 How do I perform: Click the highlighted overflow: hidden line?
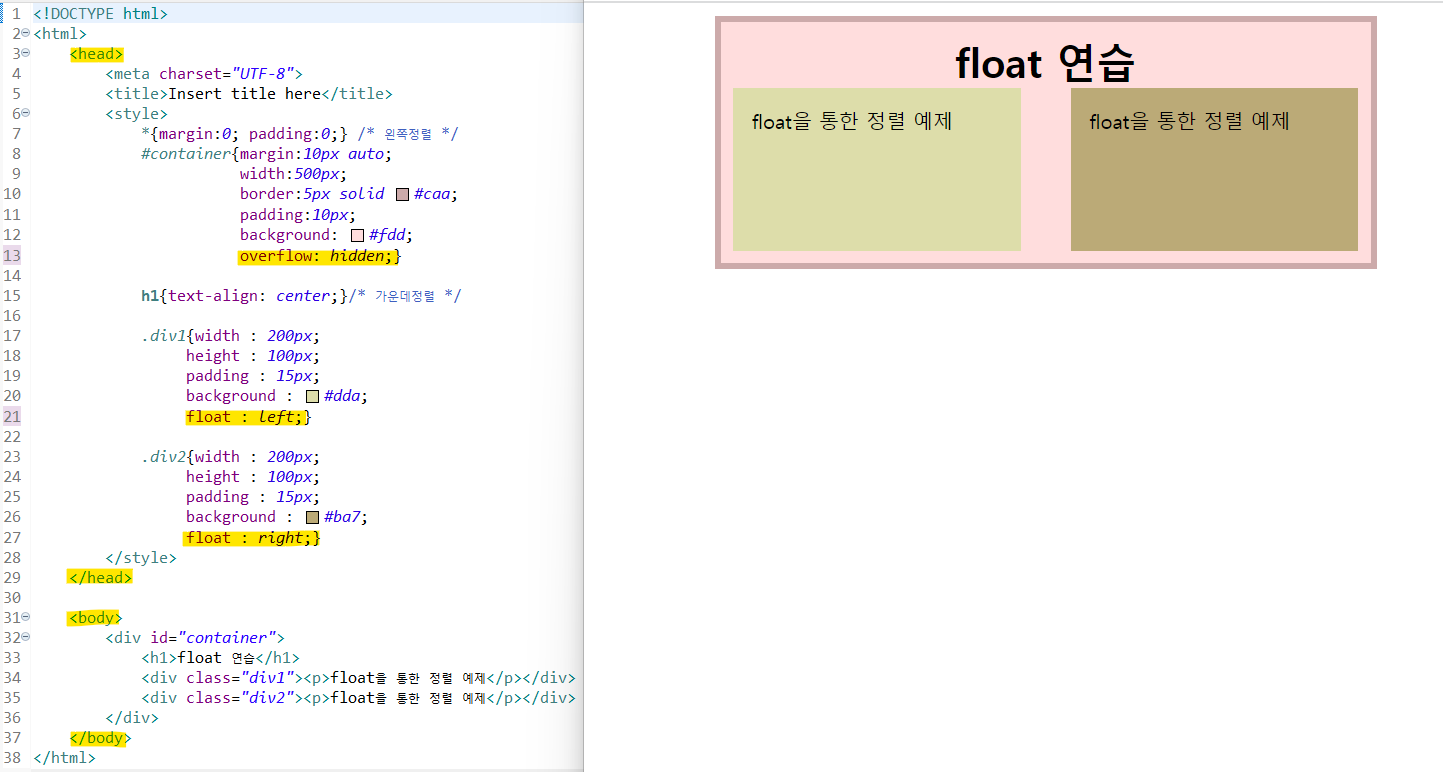pyautogui.click(x=319, y=256)
